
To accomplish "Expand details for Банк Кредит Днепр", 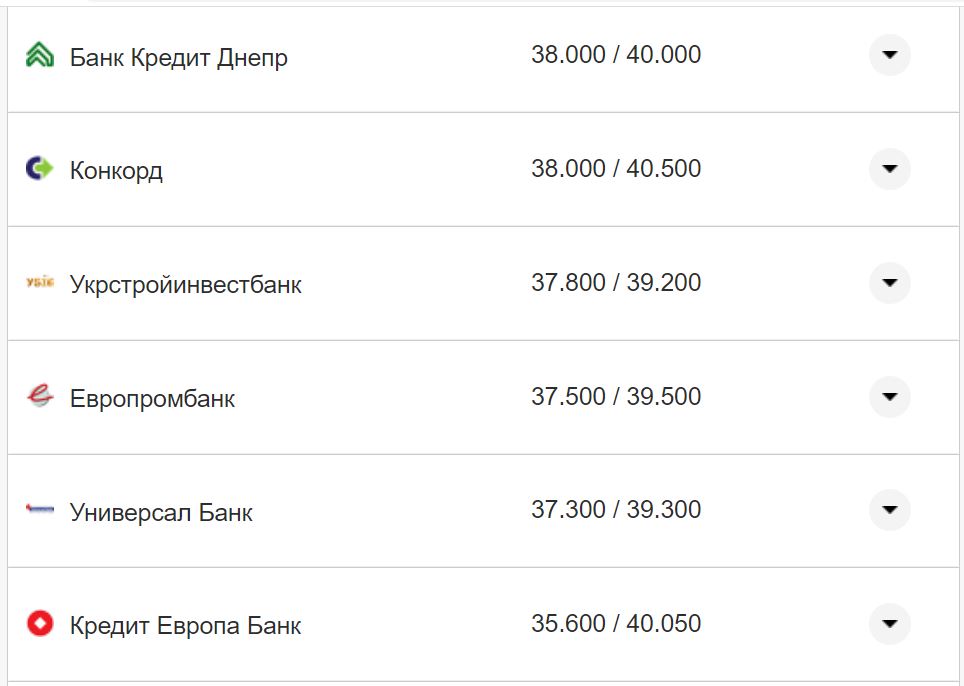I will point(889,56).
